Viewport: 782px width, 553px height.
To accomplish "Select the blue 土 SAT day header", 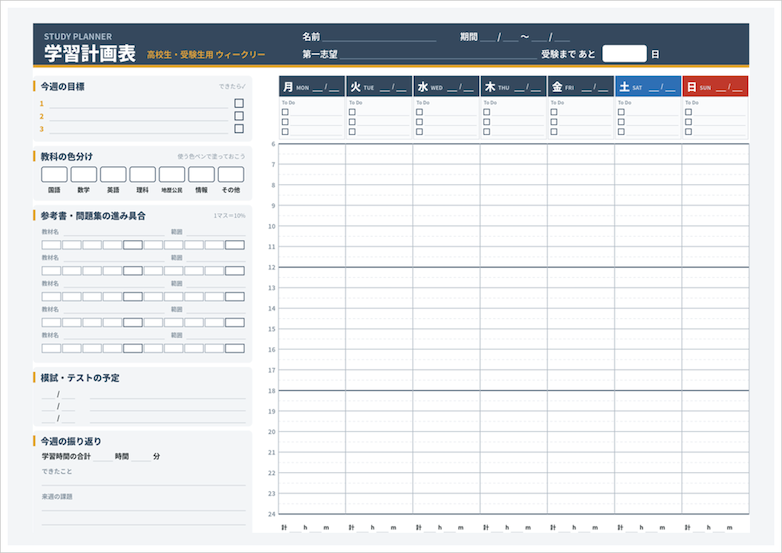I will [648, 86].
